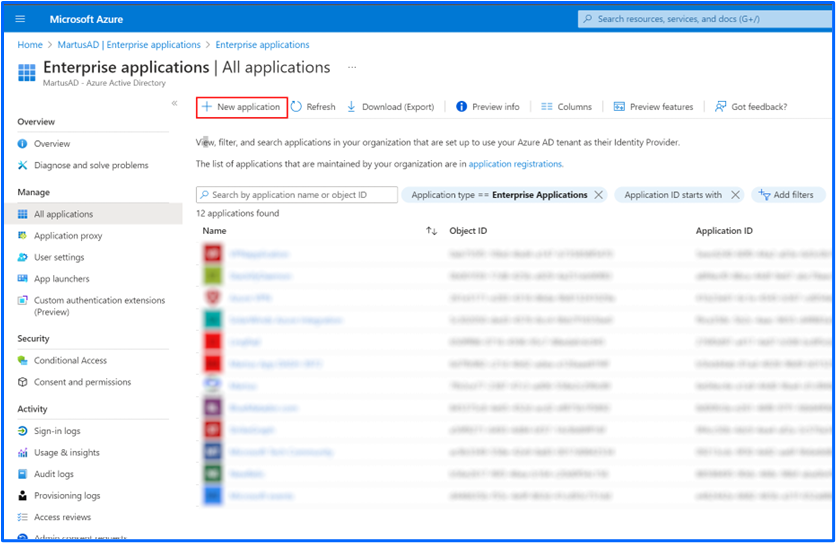Click the feedback person icon
836x543 pixels.
pyautogui.click(x=720, y=107)
